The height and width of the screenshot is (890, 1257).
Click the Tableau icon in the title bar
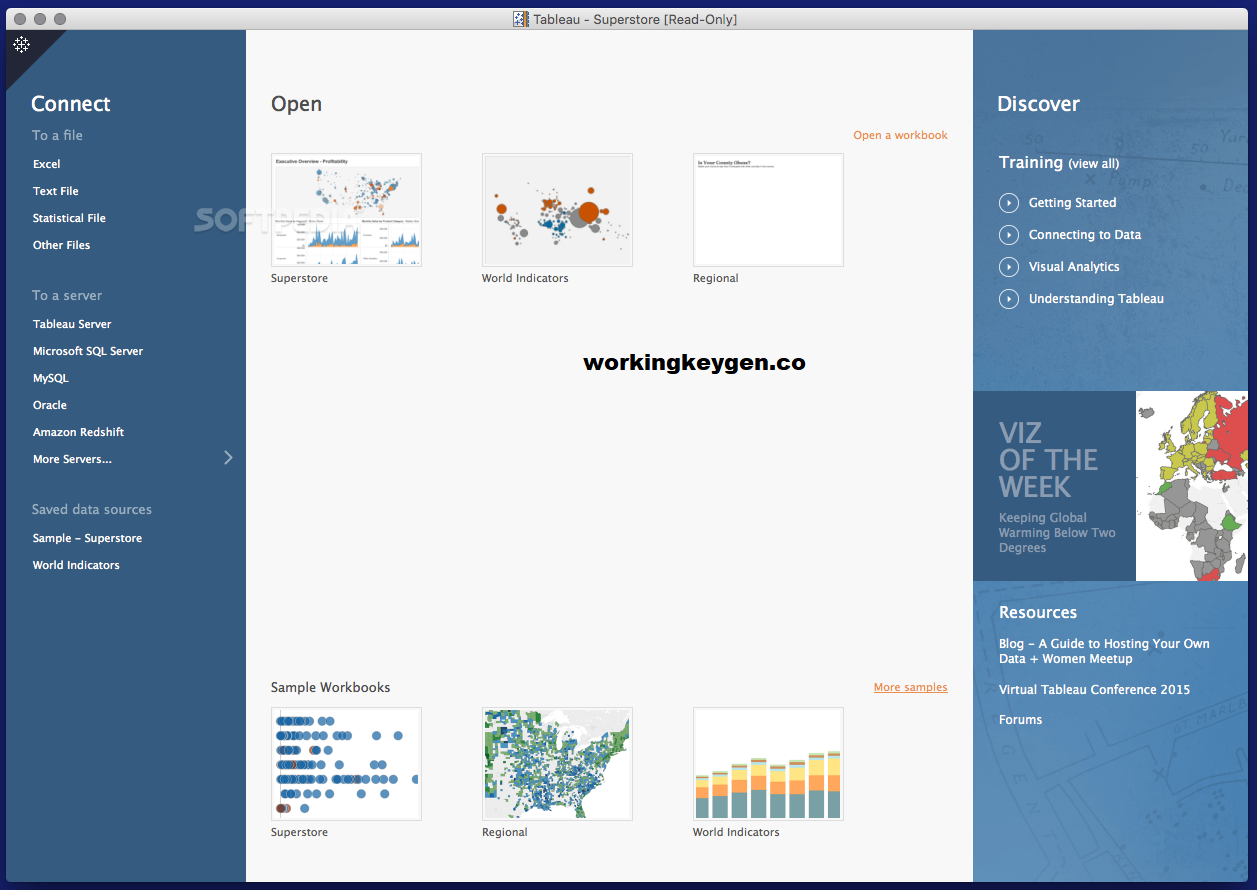519,19
